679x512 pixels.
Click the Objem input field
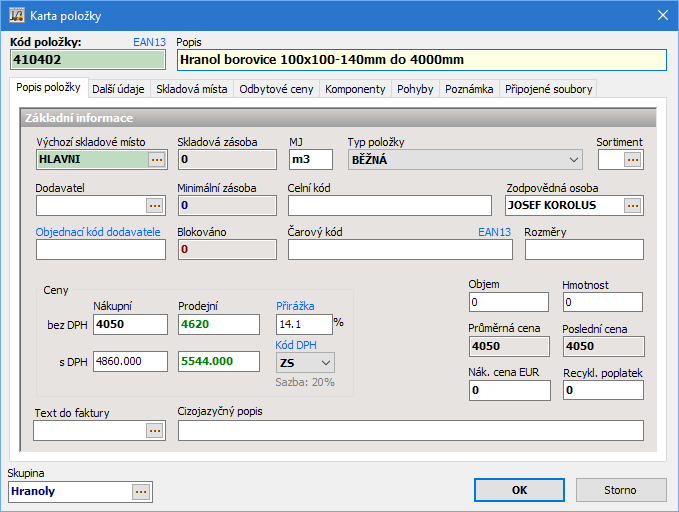(509, 302)
